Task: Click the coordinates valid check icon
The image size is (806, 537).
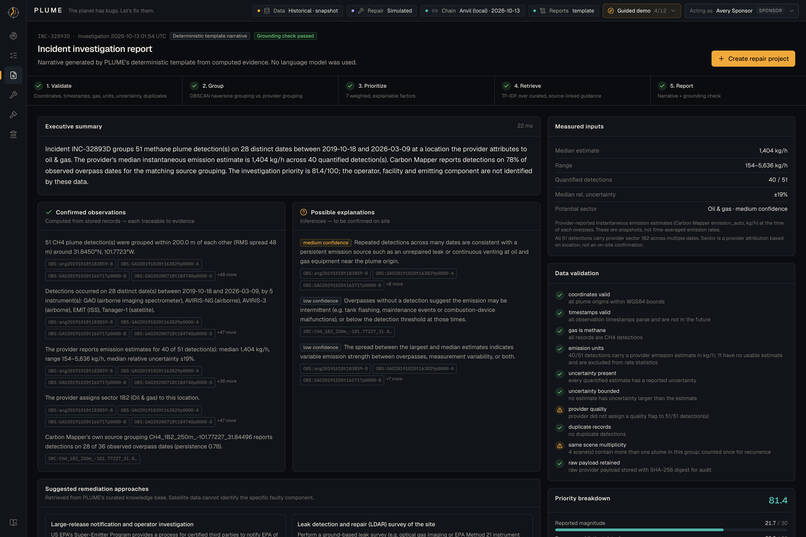Action: click(559, 295)
